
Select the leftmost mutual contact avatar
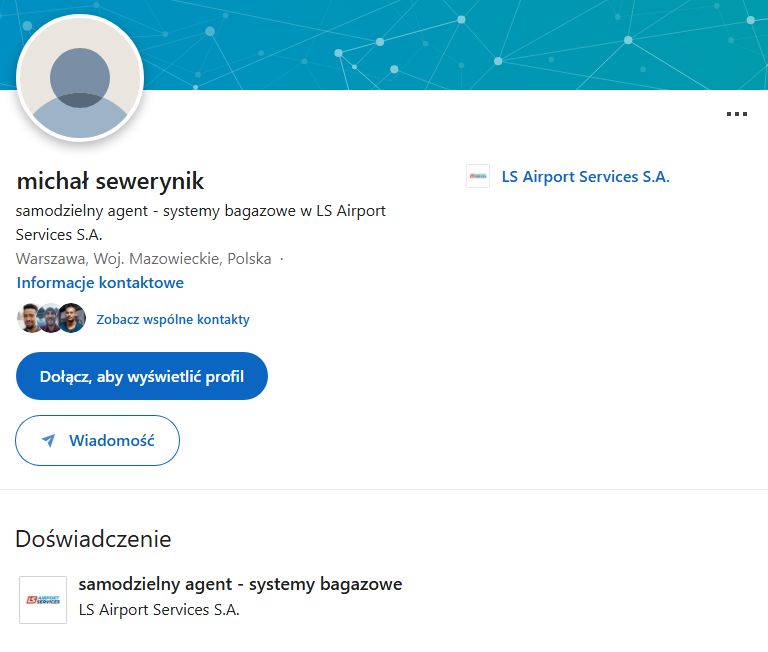31,318
